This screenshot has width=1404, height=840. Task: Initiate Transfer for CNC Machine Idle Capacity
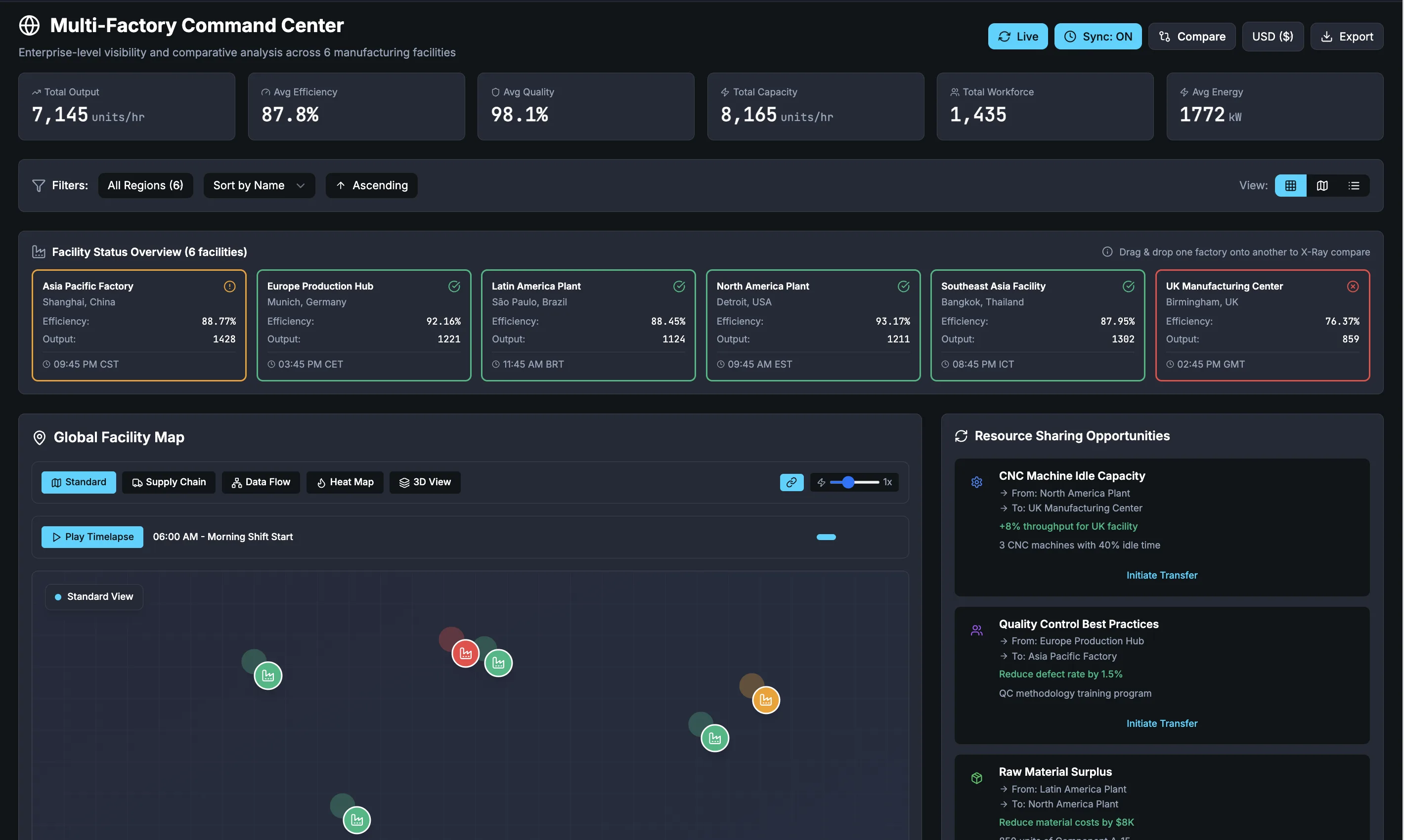(1162, 575)
